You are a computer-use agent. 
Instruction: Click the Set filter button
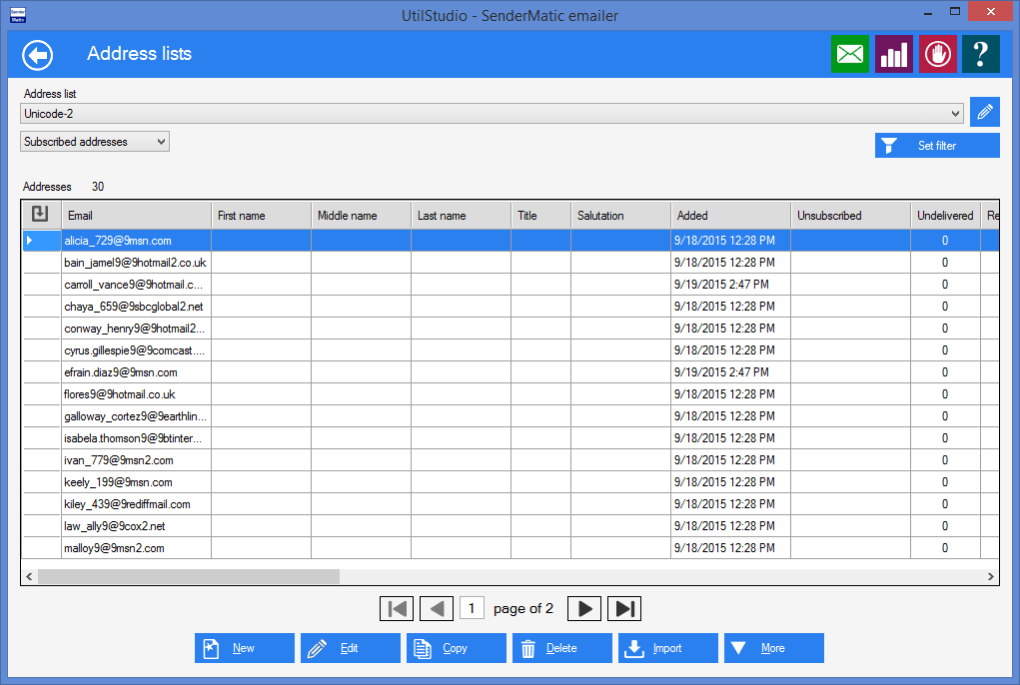[x=936, y=146]
